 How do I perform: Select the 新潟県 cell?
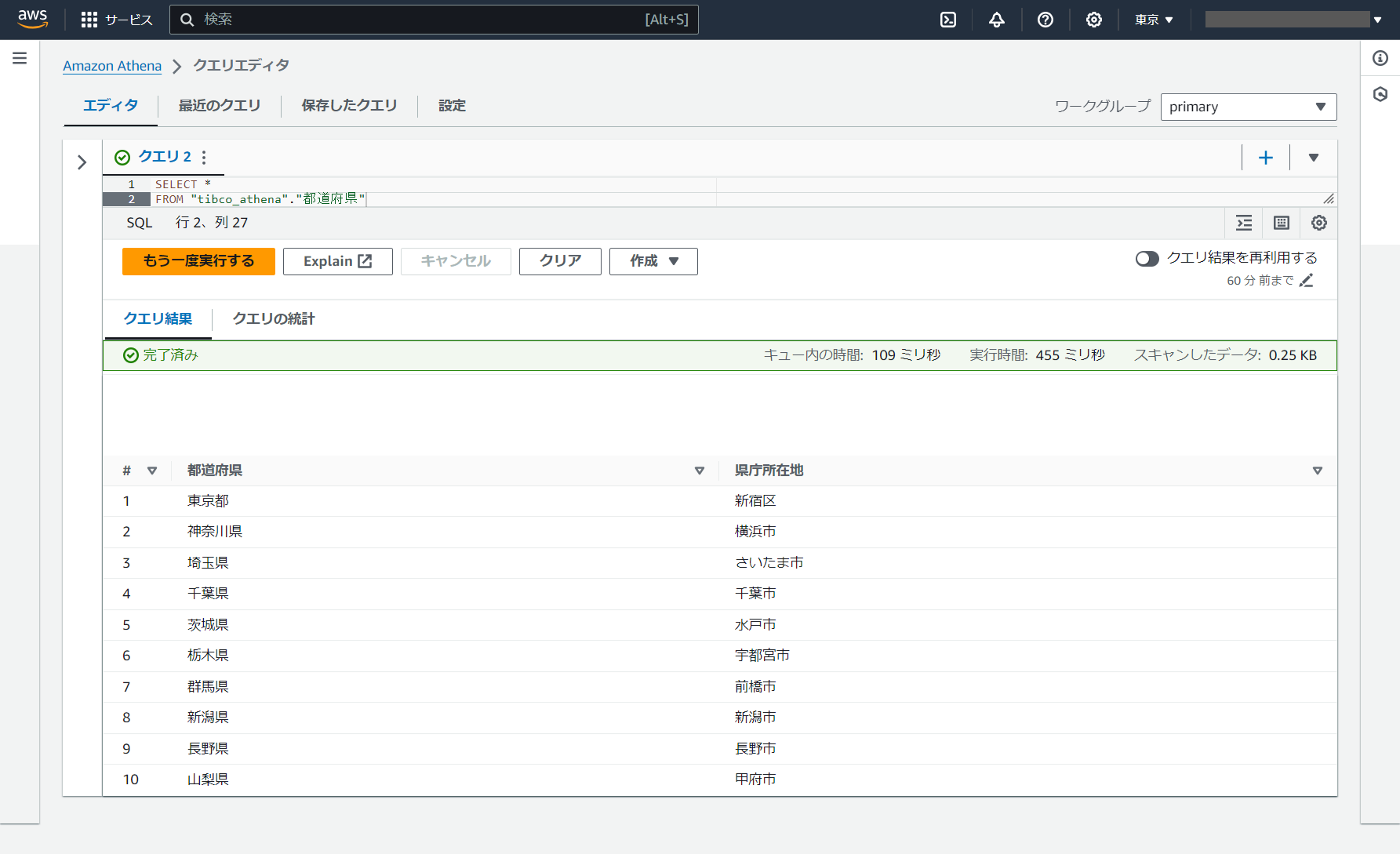[x=208, y=718]
